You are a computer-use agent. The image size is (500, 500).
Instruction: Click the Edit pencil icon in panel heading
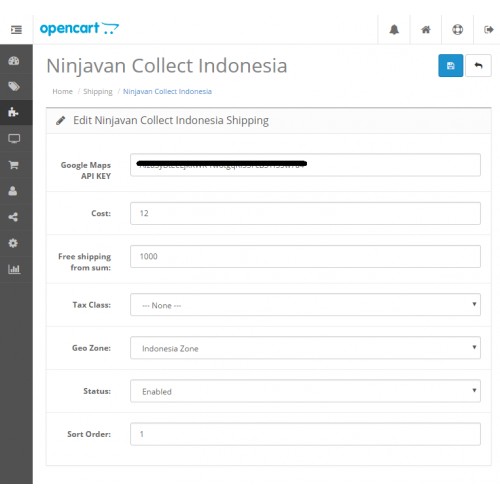point(61,121)
